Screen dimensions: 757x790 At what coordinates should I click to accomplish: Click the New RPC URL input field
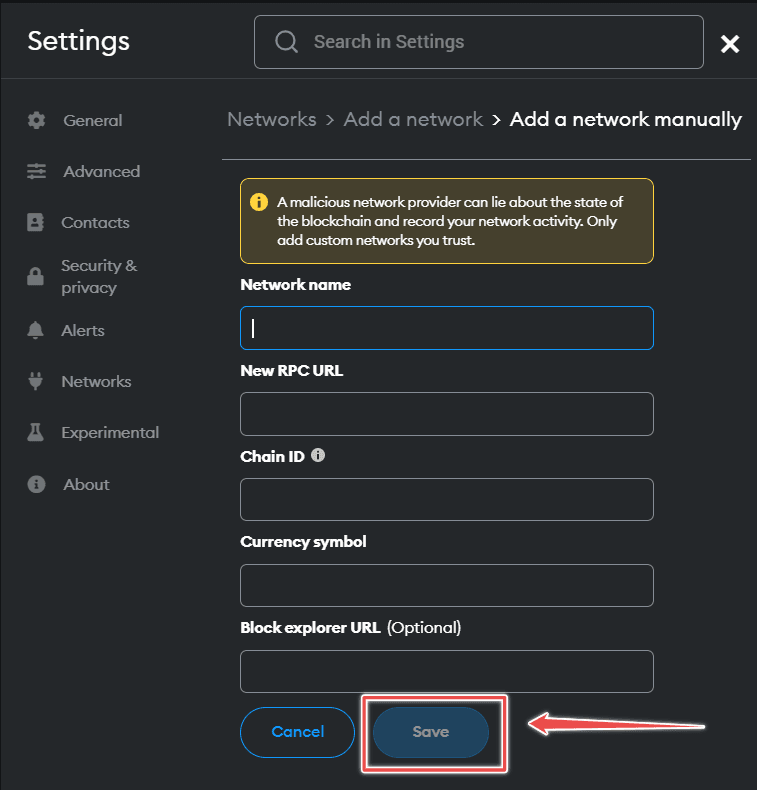tap(446, 414)
